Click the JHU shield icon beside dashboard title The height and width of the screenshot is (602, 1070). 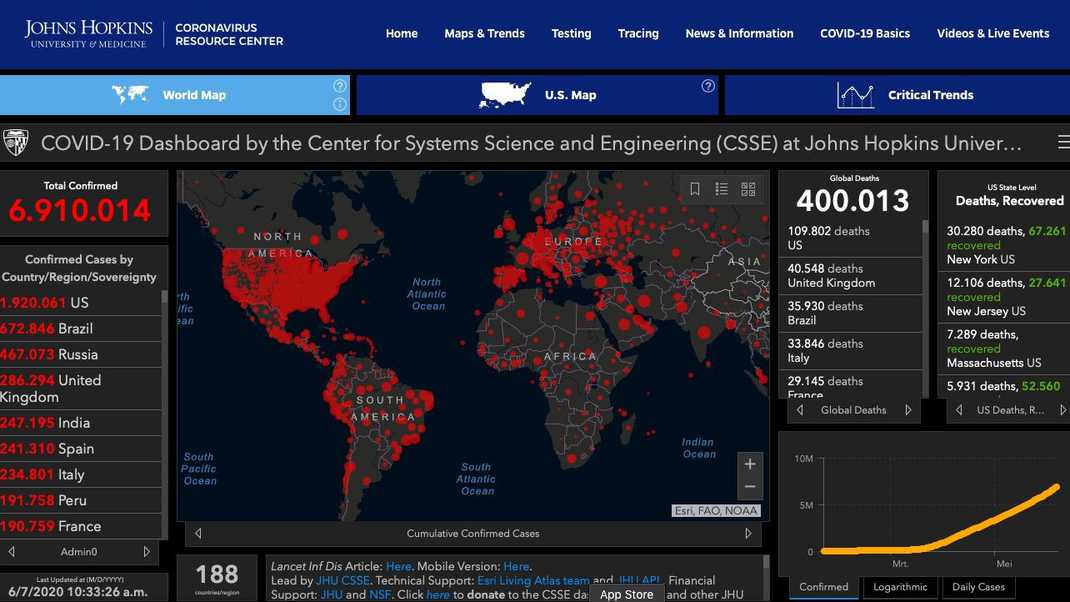[16, 143]
